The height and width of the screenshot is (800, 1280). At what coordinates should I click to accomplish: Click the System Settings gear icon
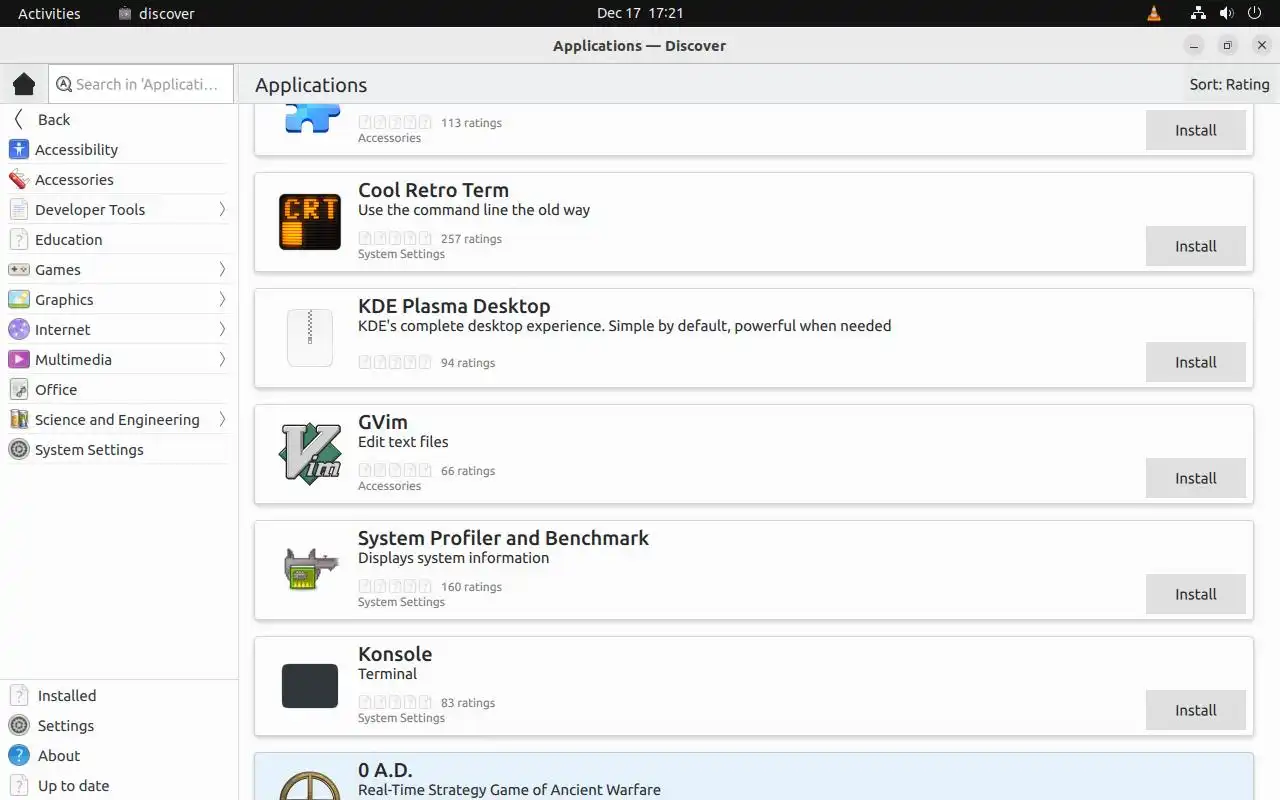click(18, 449)
